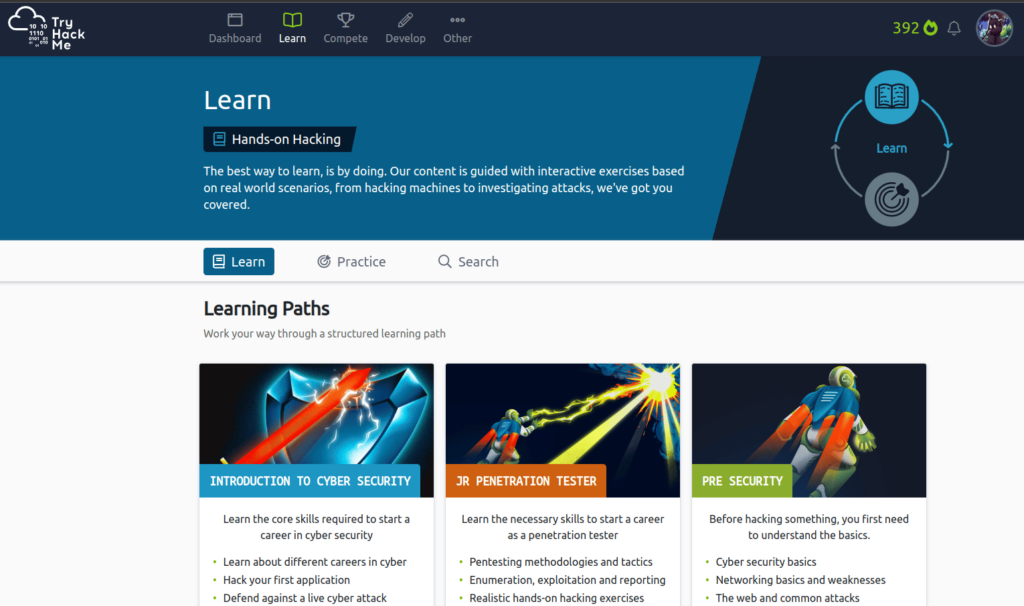Switch to the Practice tab
1024x606 pixels.
(351, 262)
